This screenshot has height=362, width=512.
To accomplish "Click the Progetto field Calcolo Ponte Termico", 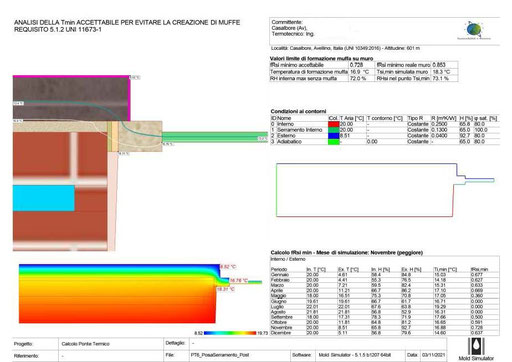I will (85, 344).
